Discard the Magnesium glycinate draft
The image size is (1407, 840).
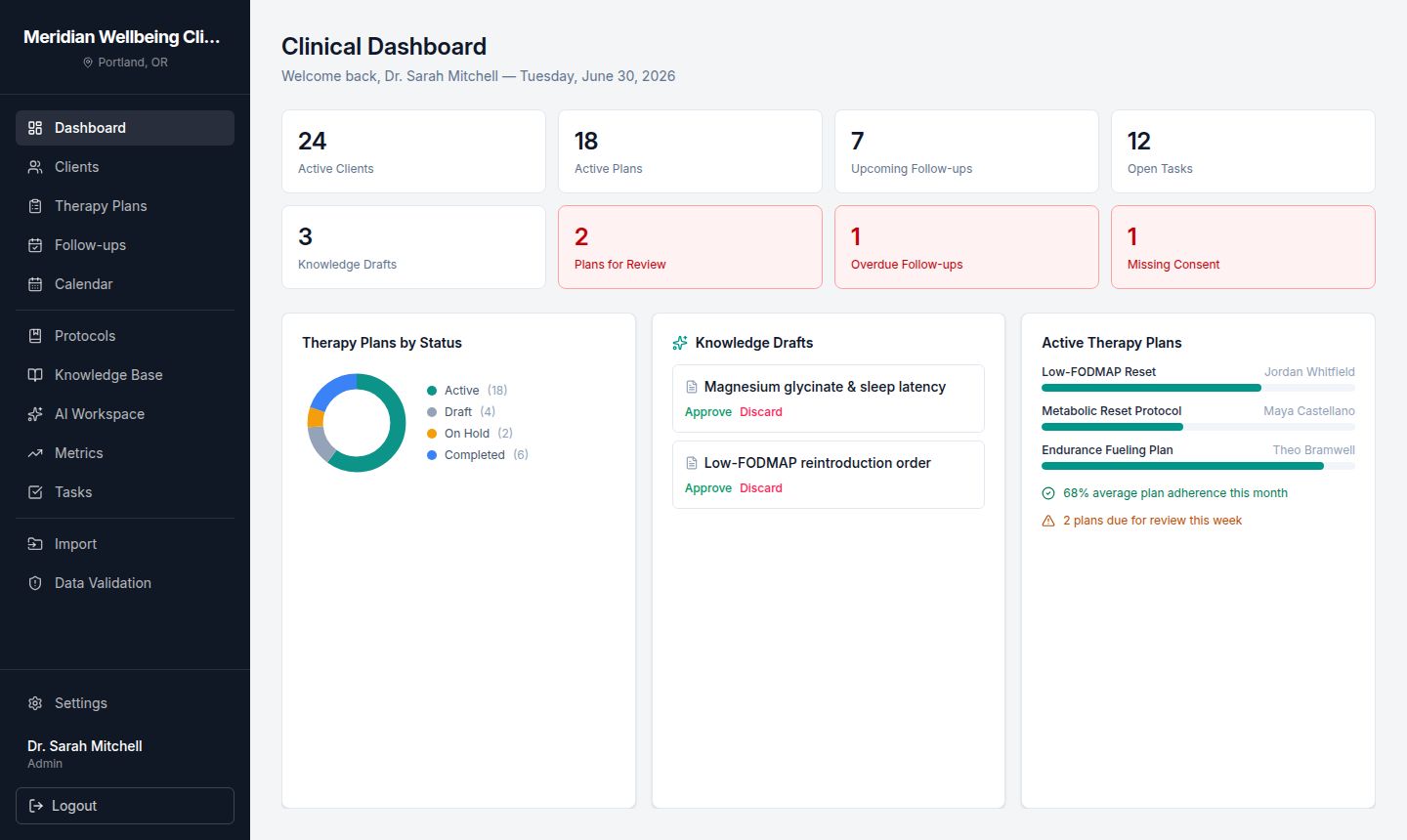[761, 412]
